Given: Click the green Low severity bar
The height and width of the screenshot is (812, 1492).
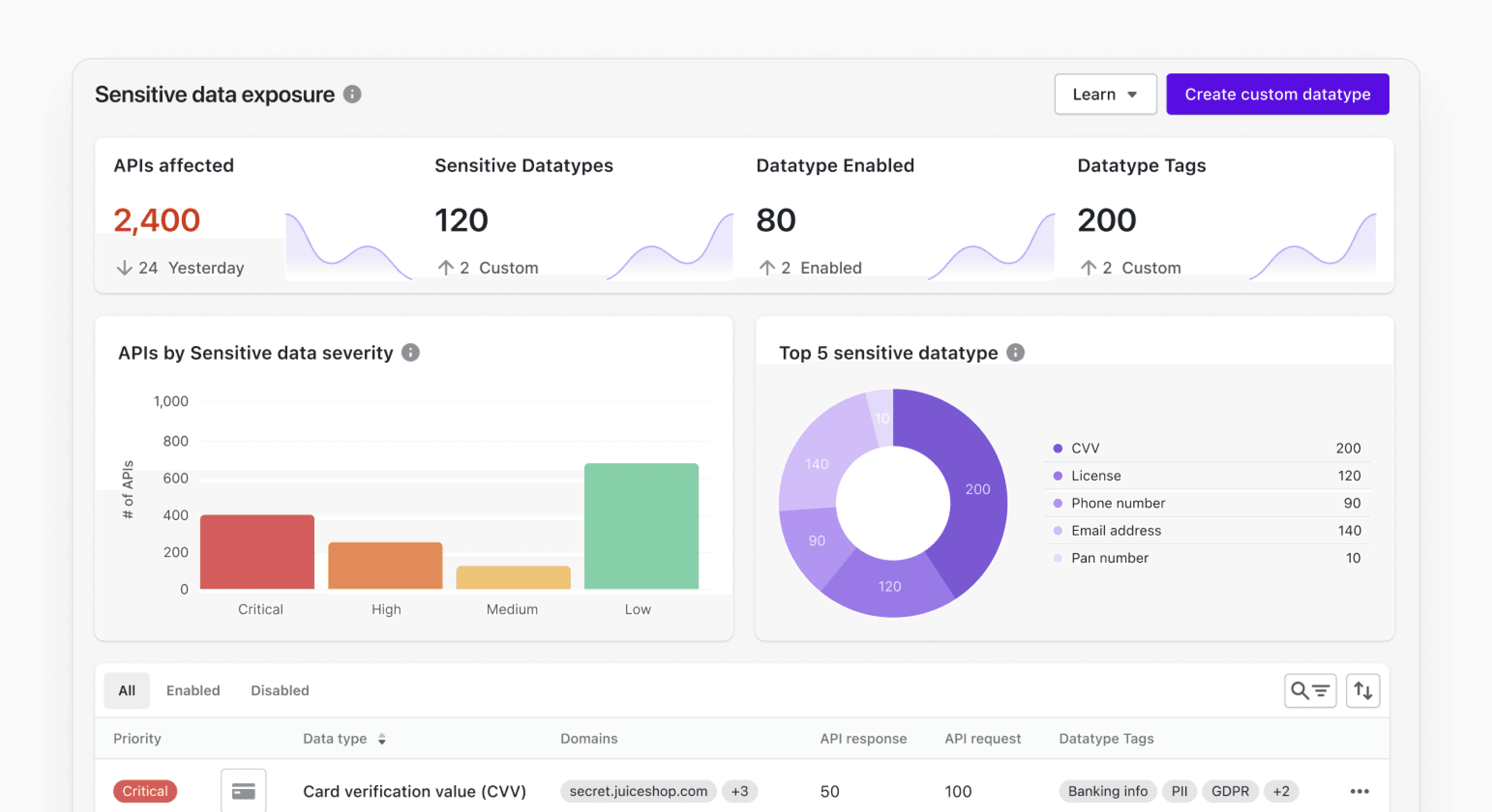Looking at the screenshot, I should (641, 526).
